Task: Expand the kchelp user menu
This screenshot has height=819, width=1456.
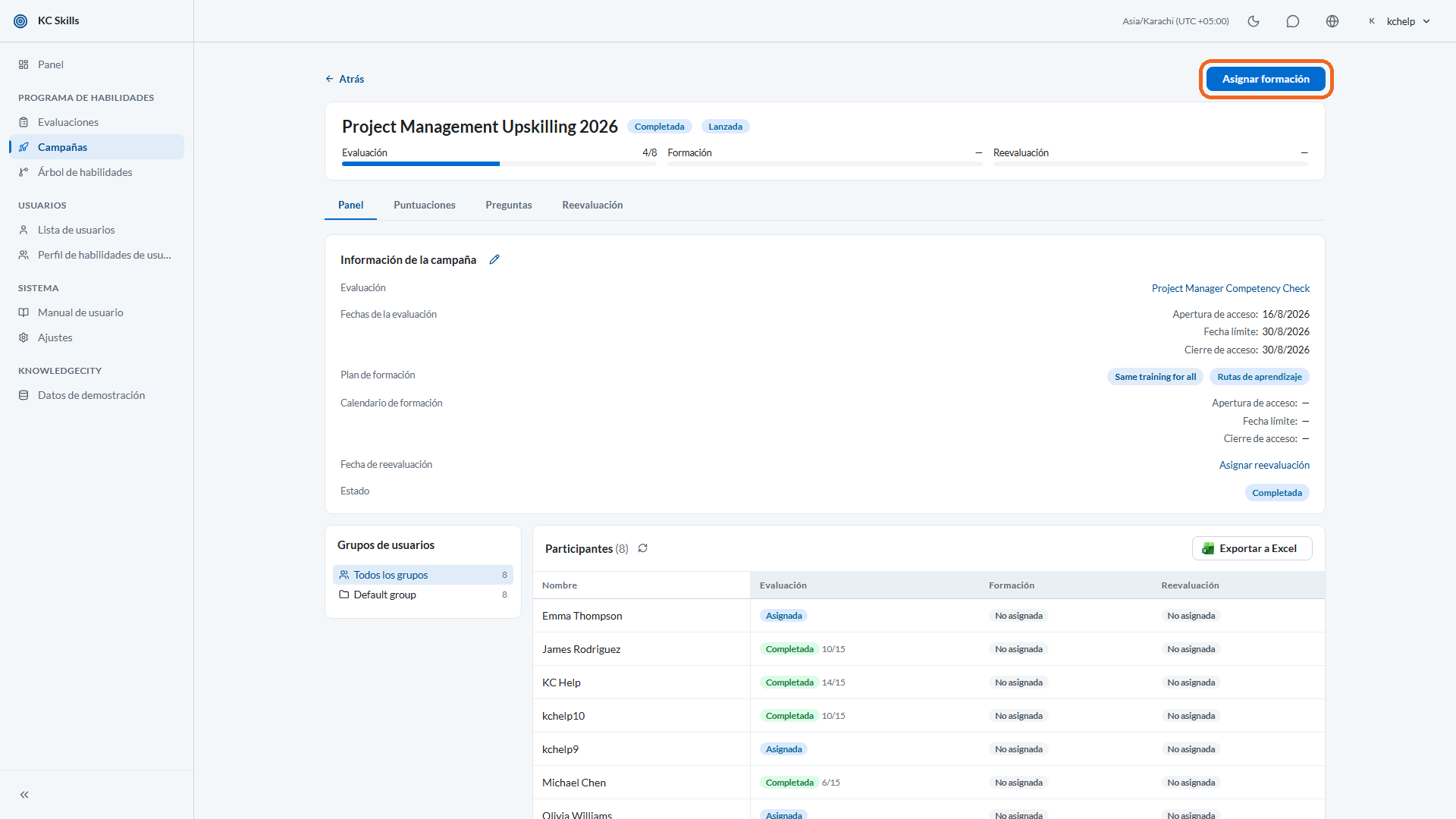Action: (x=1400, y=21)
